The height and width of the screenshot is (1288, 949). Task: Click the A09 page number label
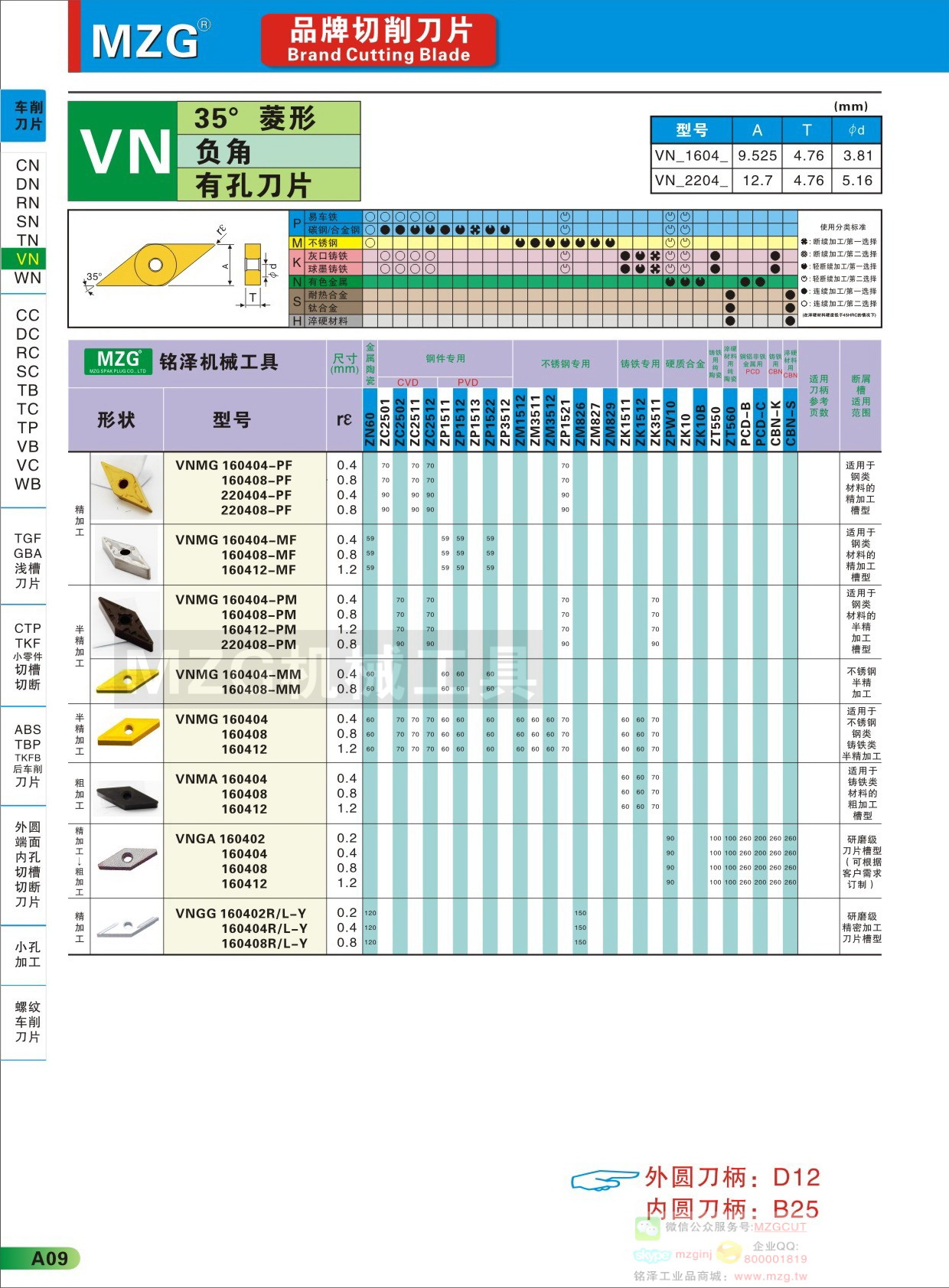49,1258
